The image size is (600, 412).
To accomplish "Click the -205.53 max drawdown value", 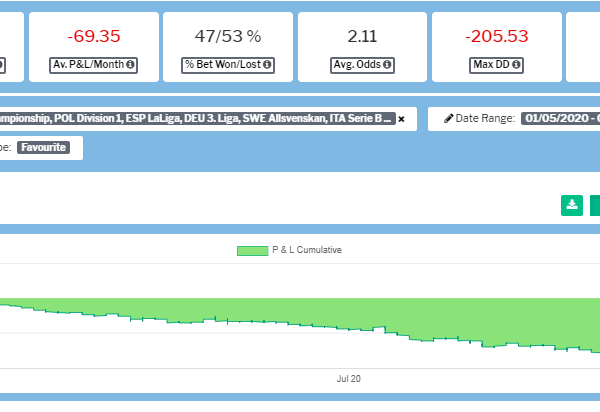I will coord(497,36).
